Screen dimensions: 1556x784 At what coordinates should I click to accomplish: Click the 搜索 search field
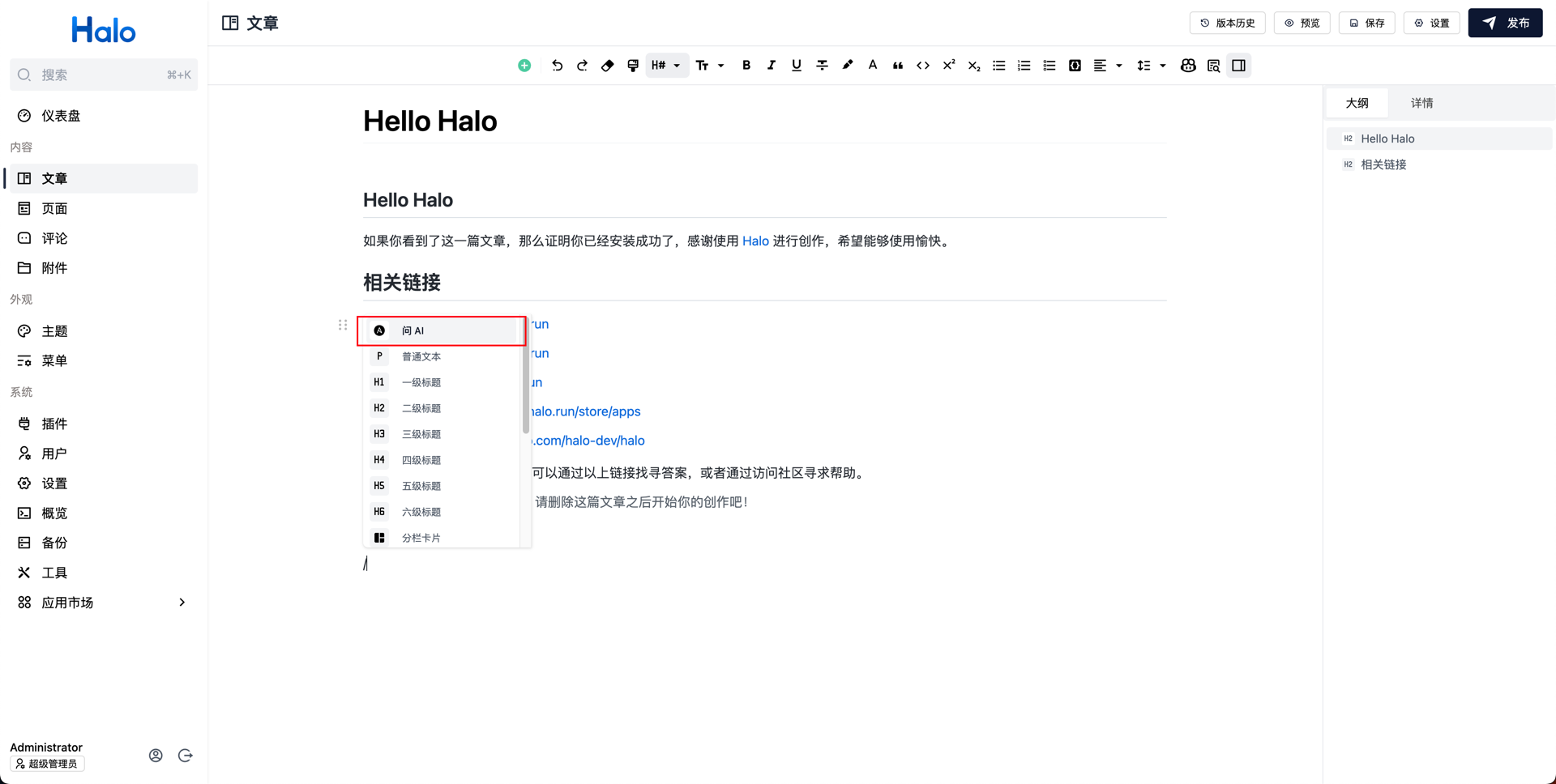(104, 75)
